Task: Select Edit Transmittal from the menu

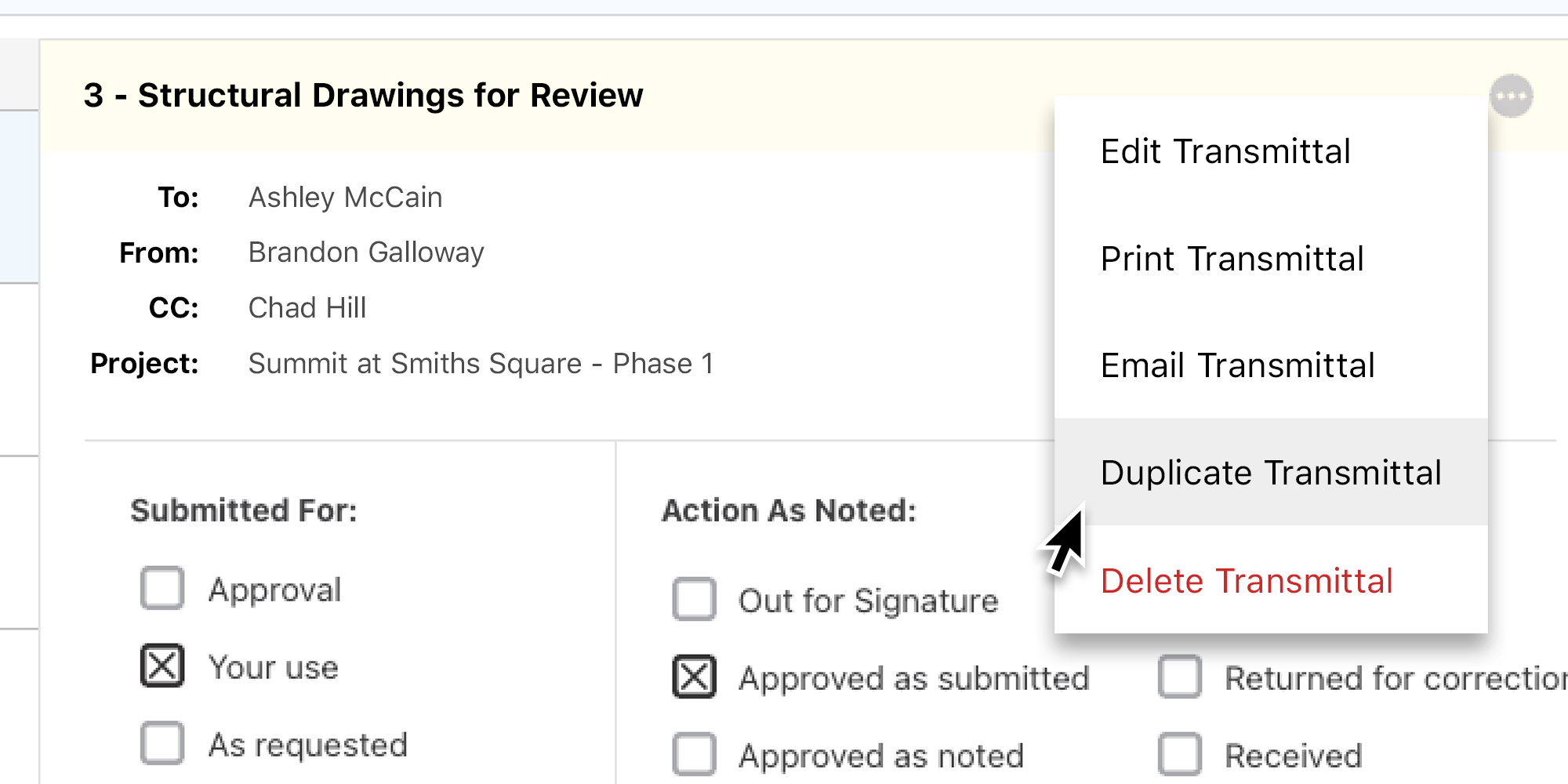Action: click(x=1225, y=151)
